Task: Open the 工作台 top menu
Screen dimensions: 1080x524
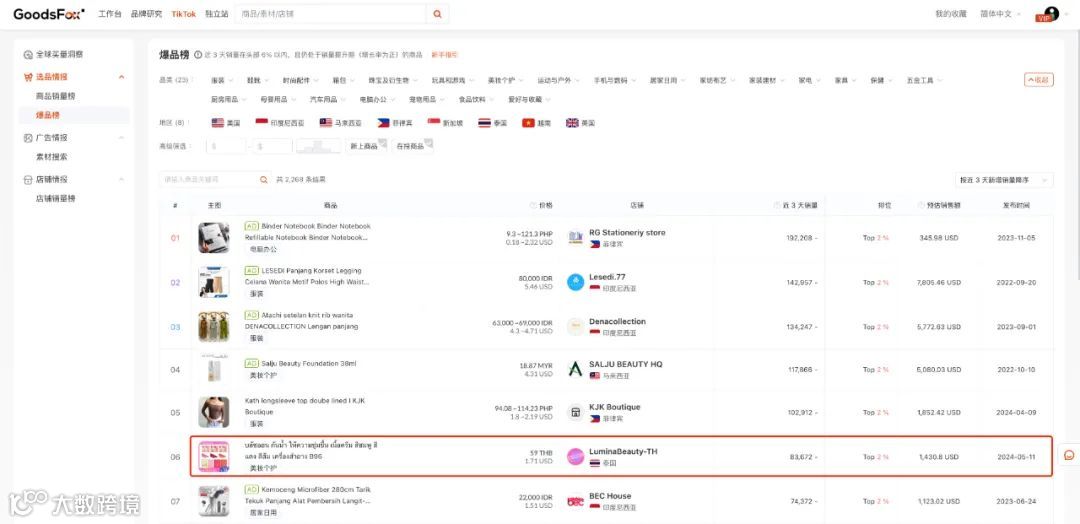Action: (x=110, y=14)
